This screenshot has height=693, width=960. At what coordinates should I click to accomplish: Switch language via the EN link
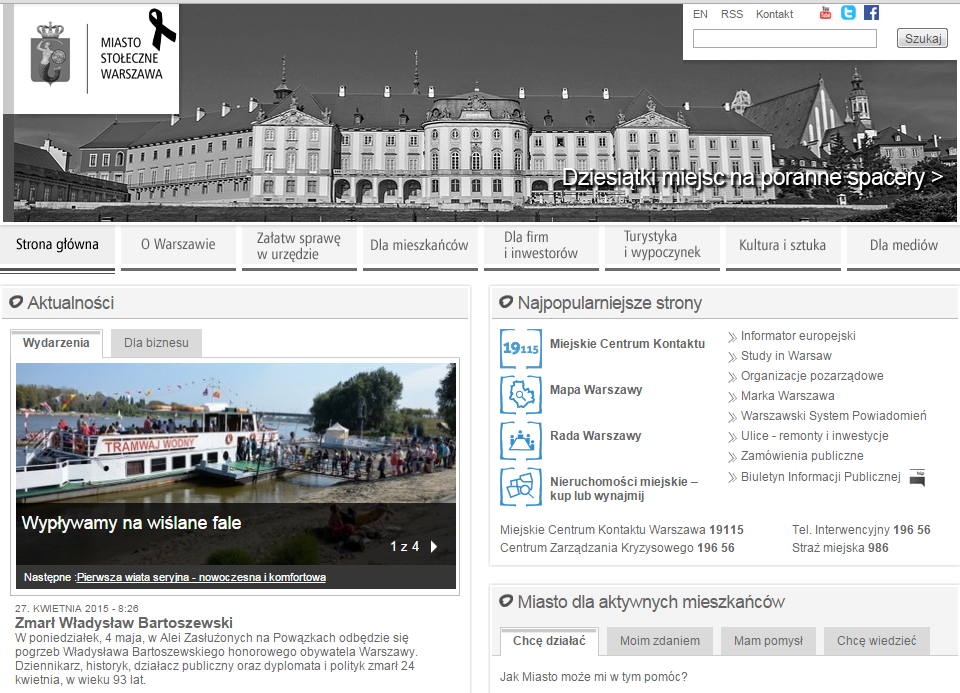[700, 14]
